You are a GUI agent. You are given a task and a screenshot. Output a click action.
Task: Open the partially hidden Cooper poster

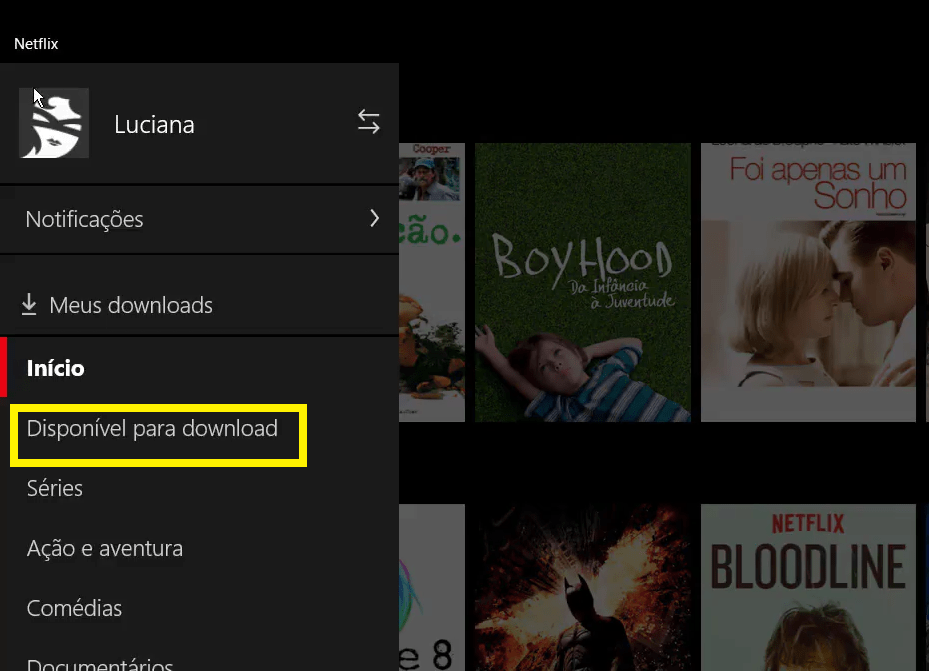tap(432, 282)
